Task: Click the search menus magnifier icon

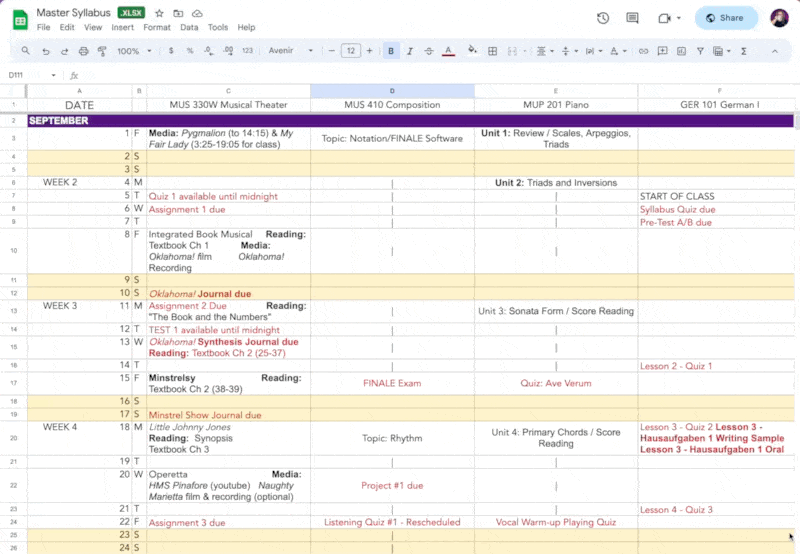Action: (25, 51)
